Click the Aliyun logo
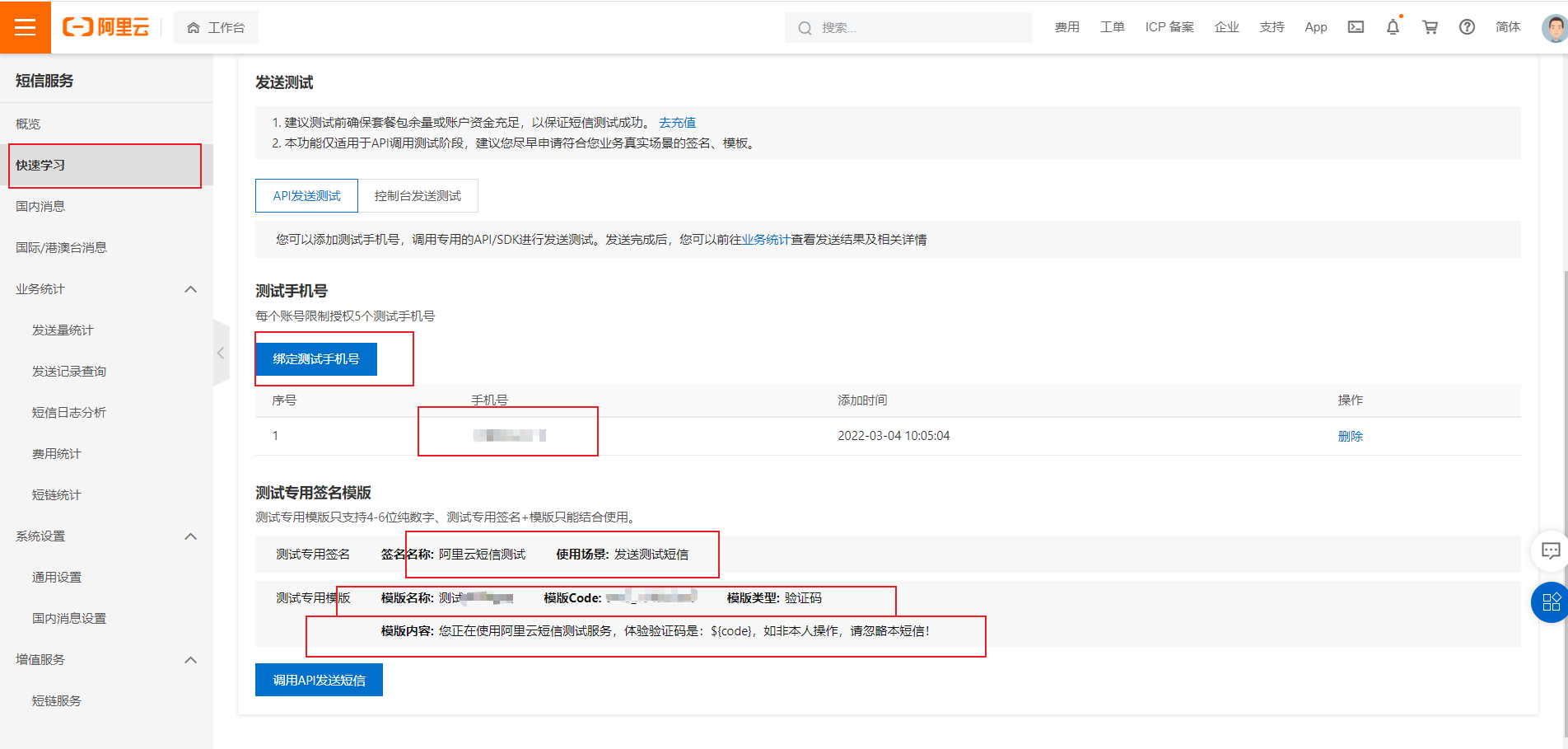Image resolution: width=1568 pixels, height=749 pixels. coord(106,27)
